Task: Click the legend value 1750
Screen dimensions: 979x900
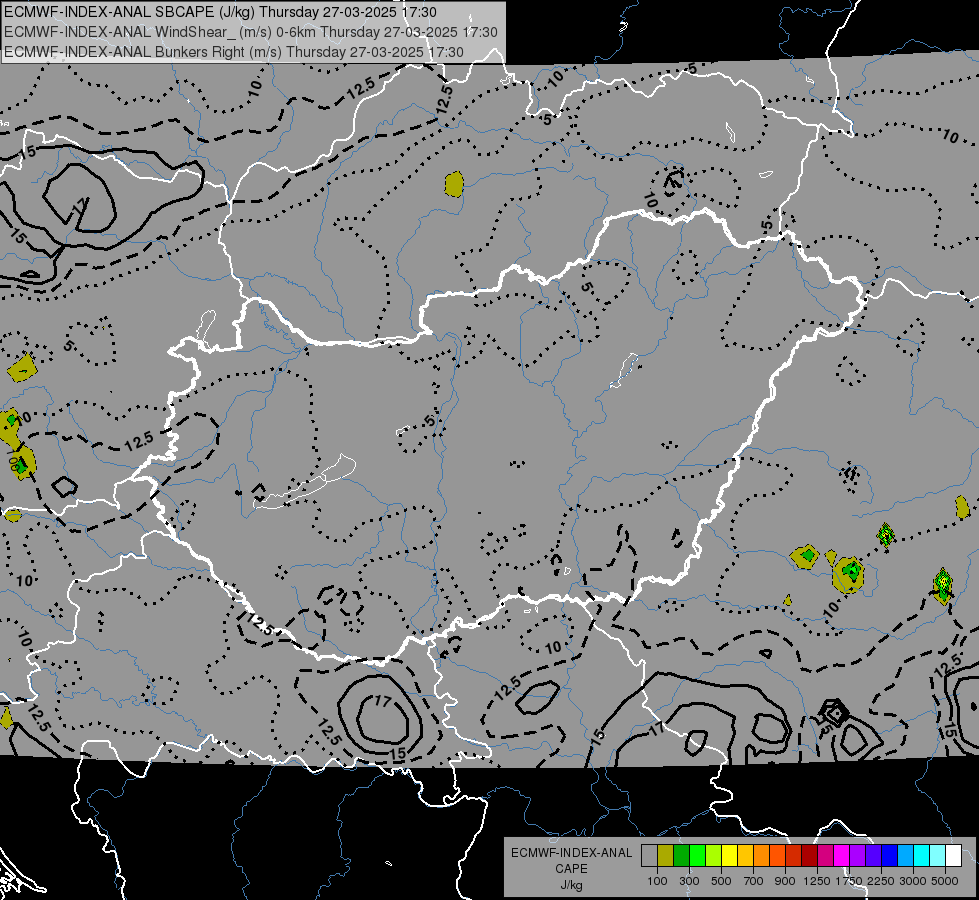Action: pos(849,881)
